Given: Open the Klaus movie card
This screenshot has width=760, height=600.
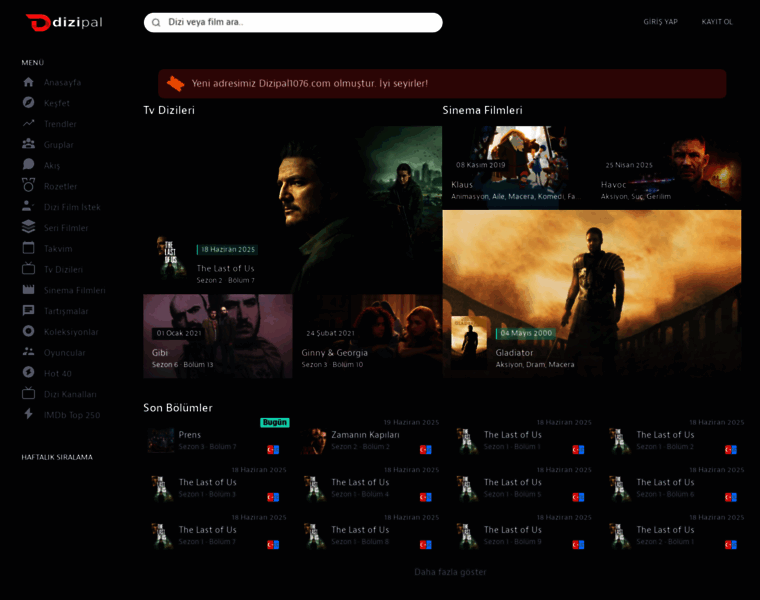Looking at the screenshot, I should tap(517, 168).
